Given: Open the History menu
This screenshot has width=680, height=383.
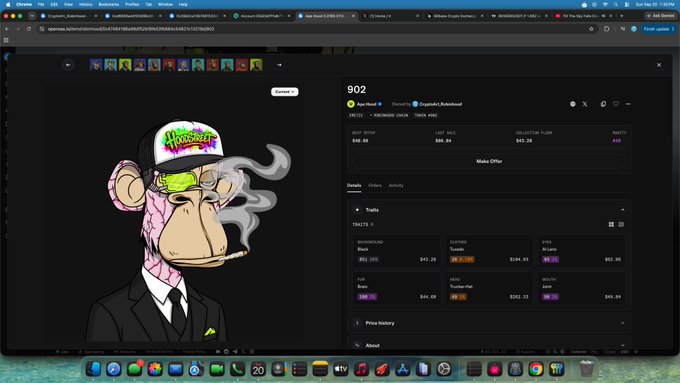Looking at the screenshot, I should [85, 4].
